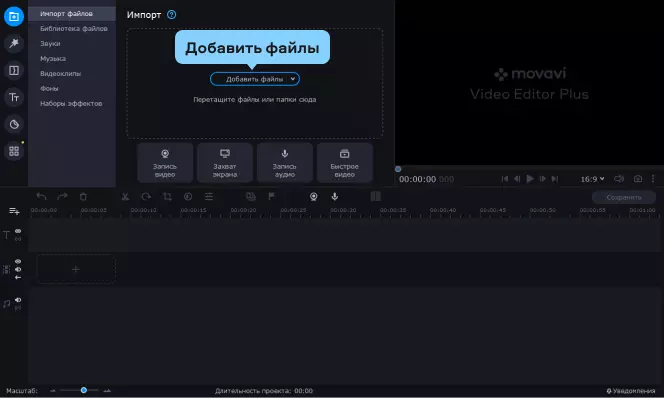Select Импорт файлов in the sidebar
Viewport: 664px width, 398px height.
click(x=72, y=14)
